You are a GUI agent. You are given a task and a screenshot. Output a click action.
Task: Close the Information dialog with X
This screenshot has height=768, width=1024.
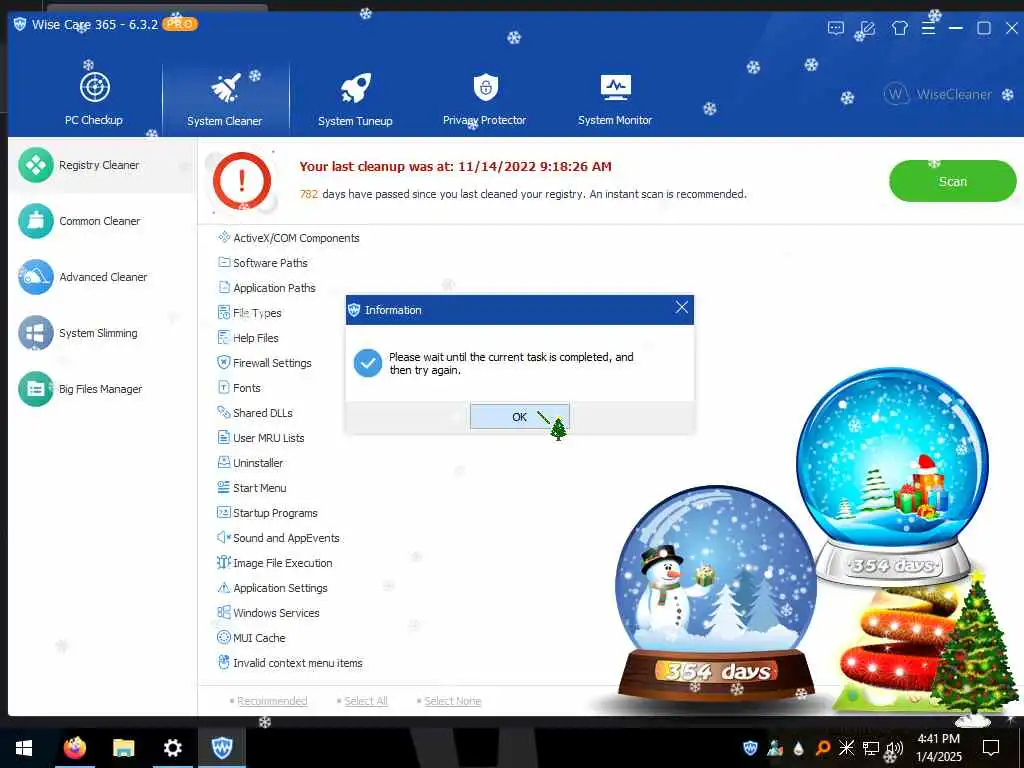pos(681,307)
